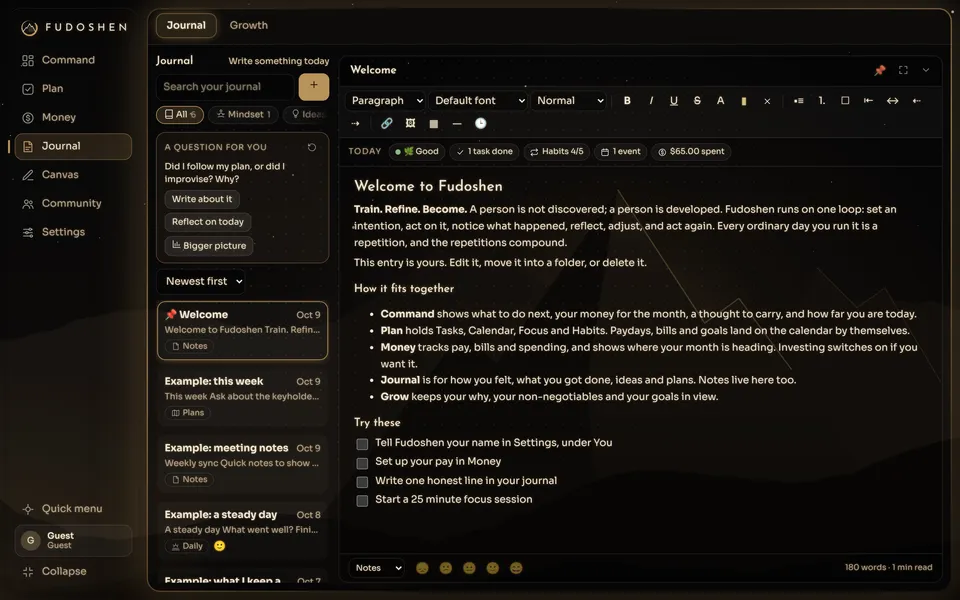Open the Notes entry type dropdown

(377, 568)
